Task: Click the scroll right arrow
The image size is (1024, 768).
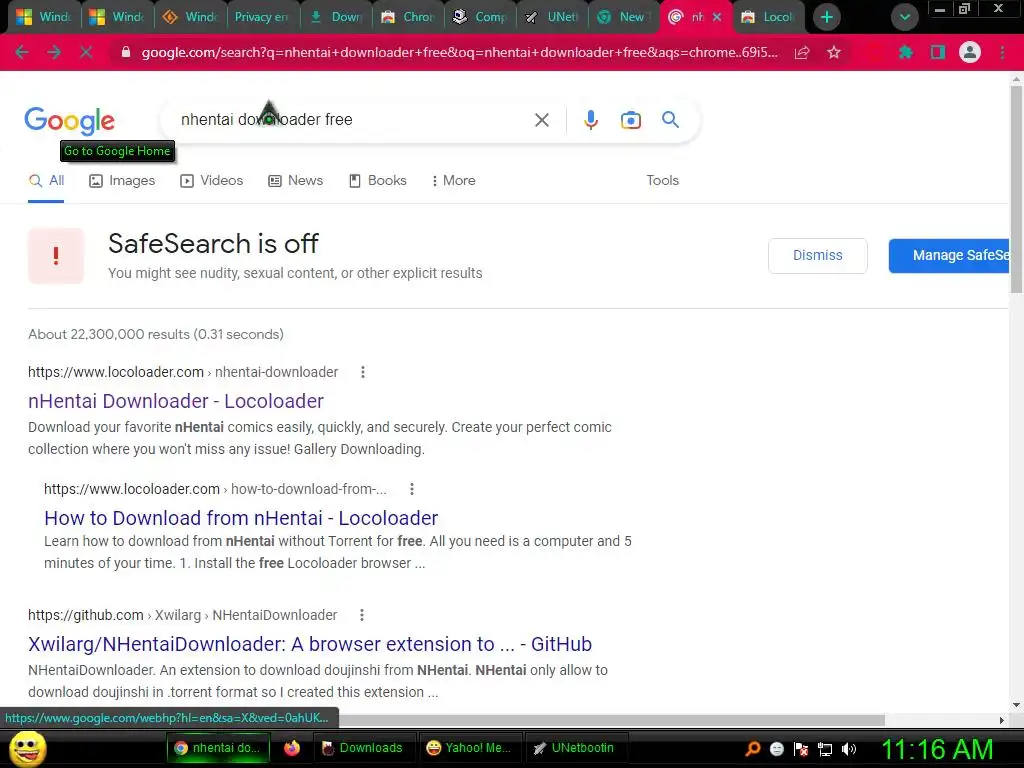Action: pyautogui.click(x=1002, y=720)
